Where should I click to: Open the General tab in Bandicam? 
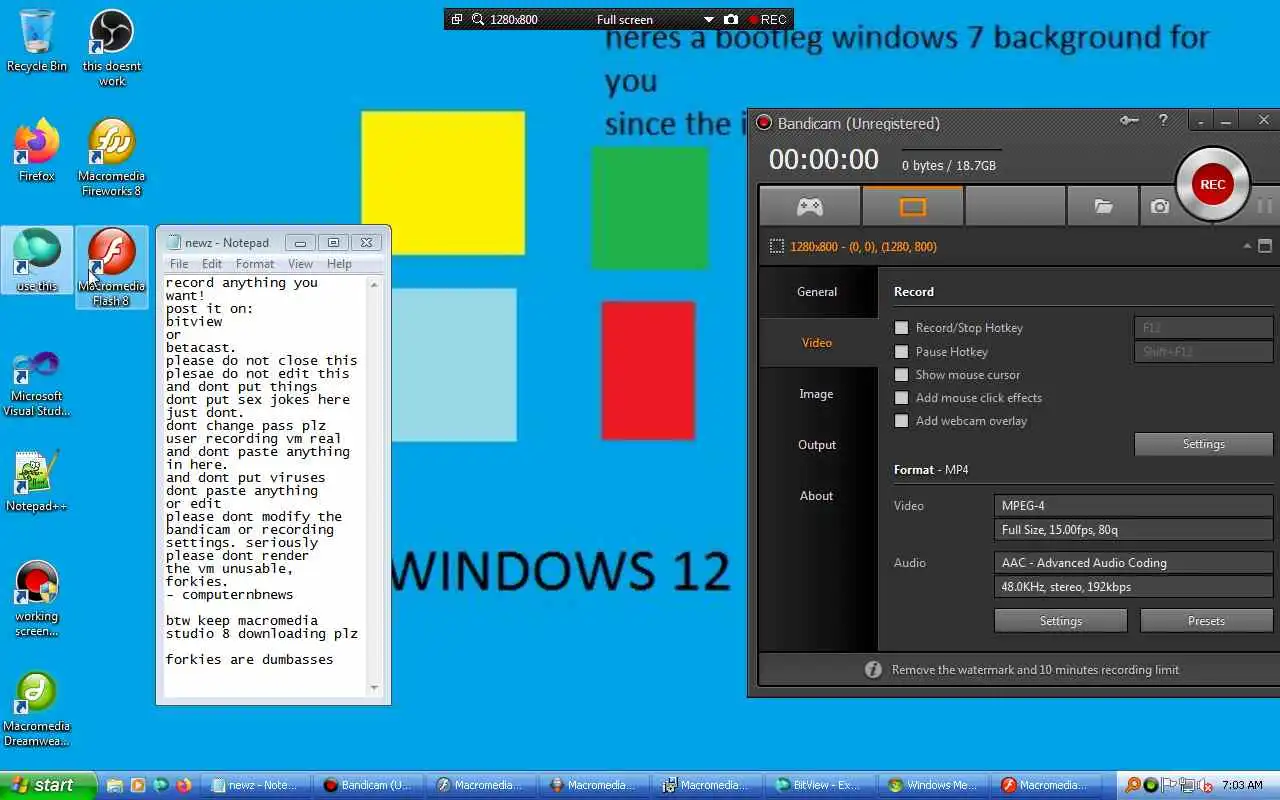(817, 292)
